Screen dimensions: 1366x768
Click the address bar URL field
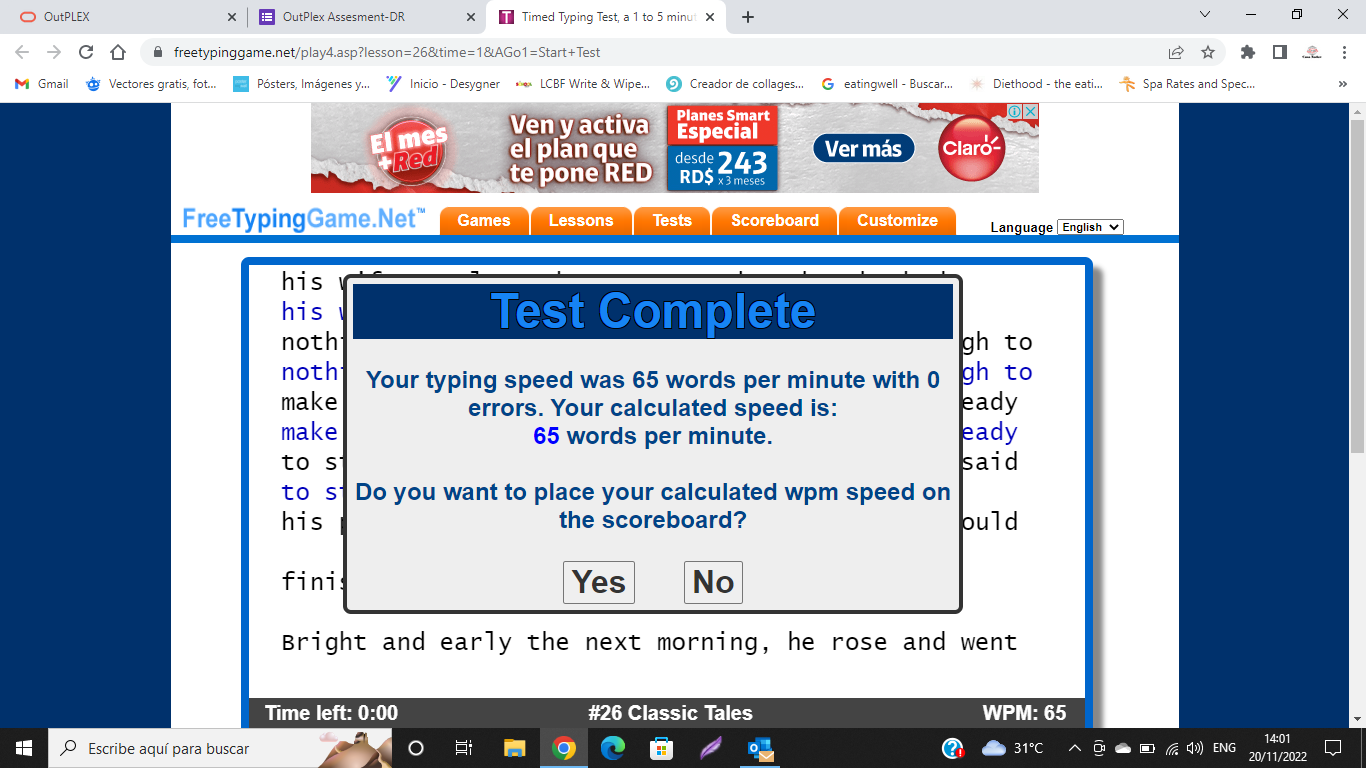[x=660, y=52]
